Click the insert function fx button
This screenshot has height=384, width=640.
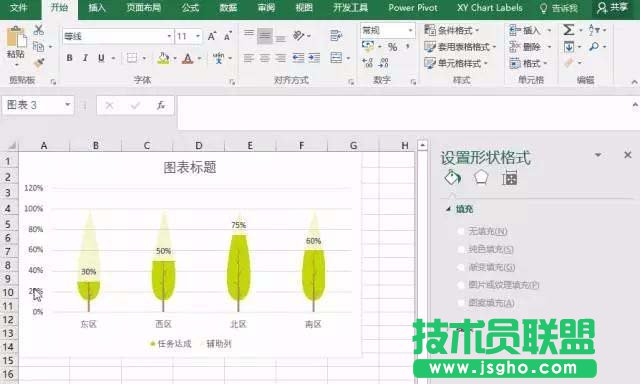coord(161,106)
